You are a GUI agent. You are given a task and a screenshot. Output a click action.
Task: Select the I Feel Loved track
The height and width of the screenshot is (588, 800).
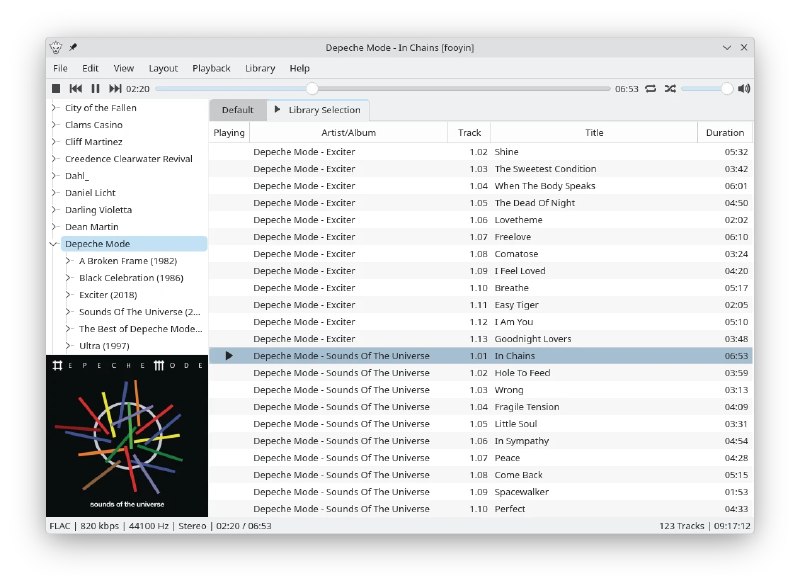(481, 271)
